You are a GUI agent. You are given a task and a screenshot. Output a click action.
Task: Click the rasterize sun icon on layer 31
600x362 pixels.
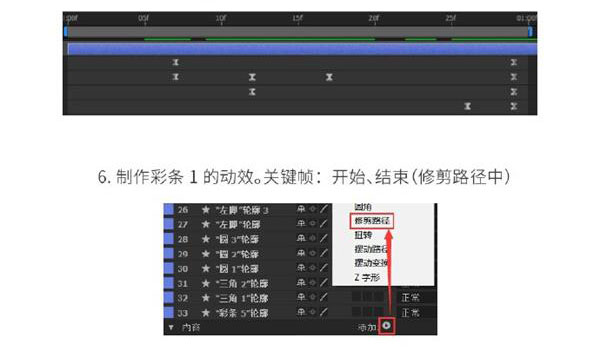[x=313, y=282]
